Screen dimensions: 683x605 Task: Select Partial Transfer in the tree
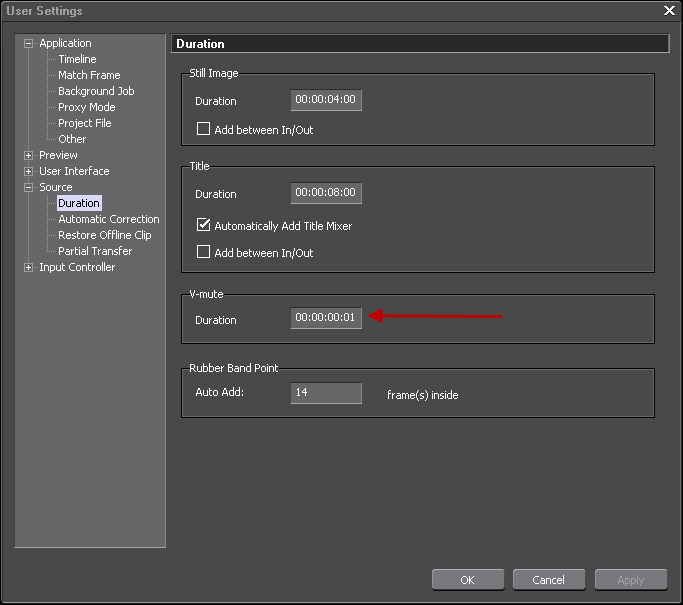(95, 251)
